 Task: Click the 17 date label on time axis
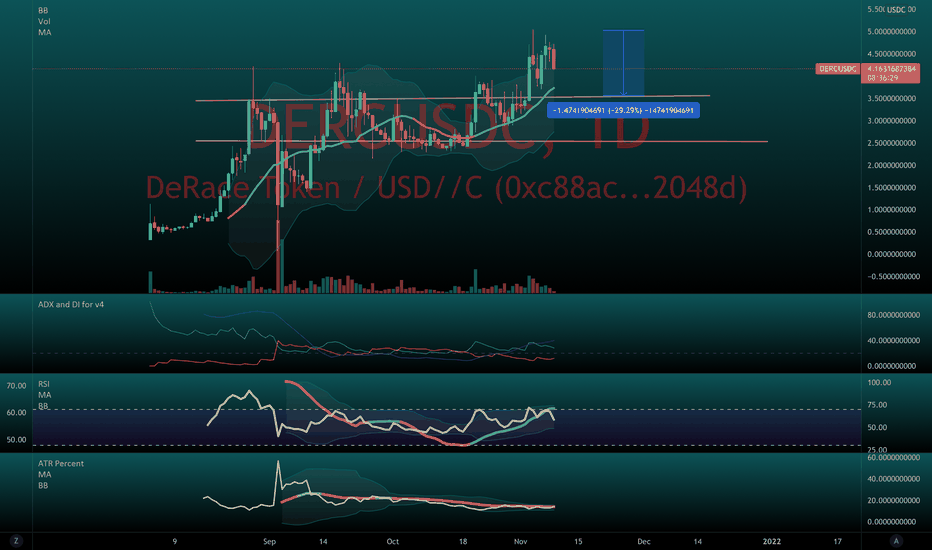coord(837,541)
